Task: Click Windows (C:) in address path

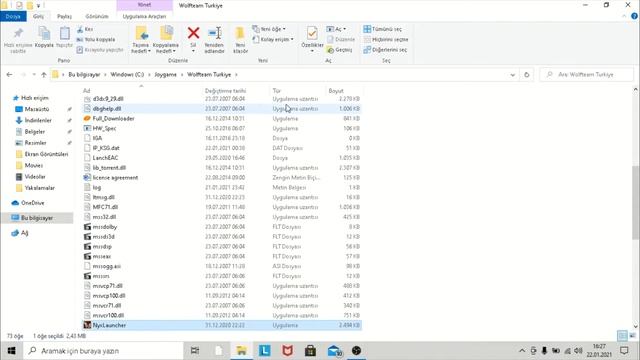Action: coord(127,75)
